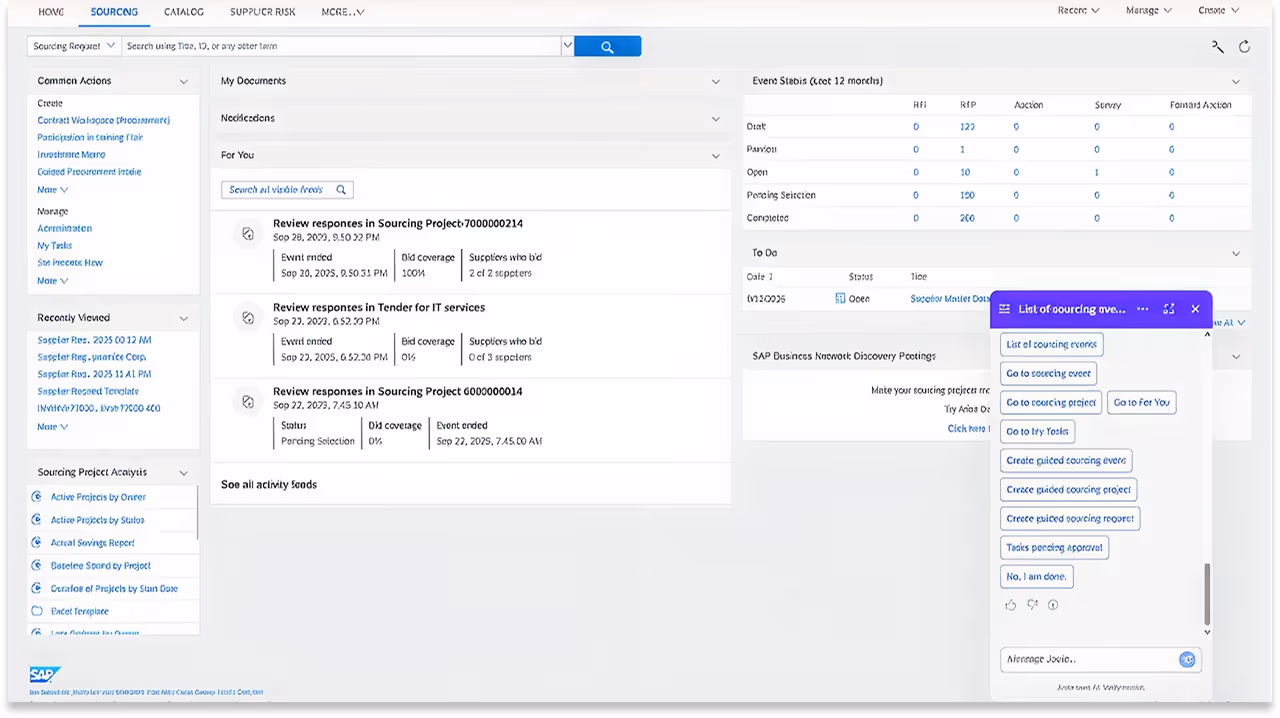
Task: Collapse the Recently Viewed panel
Action: coord(183,318)
